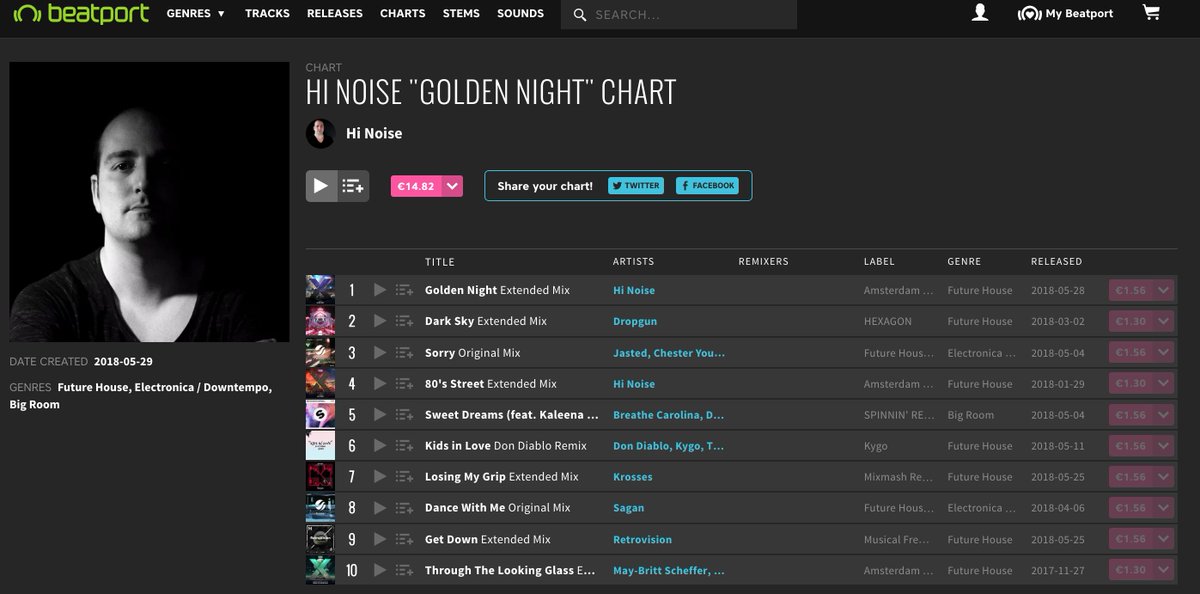Share the chart on Twitter
1200x594 pixels.
click(636, 185)
